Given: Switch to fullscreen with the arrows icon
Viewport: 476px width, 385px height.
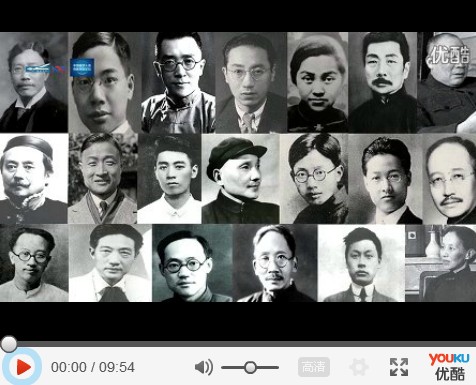Looking at the screenshot, I should 399,367.
